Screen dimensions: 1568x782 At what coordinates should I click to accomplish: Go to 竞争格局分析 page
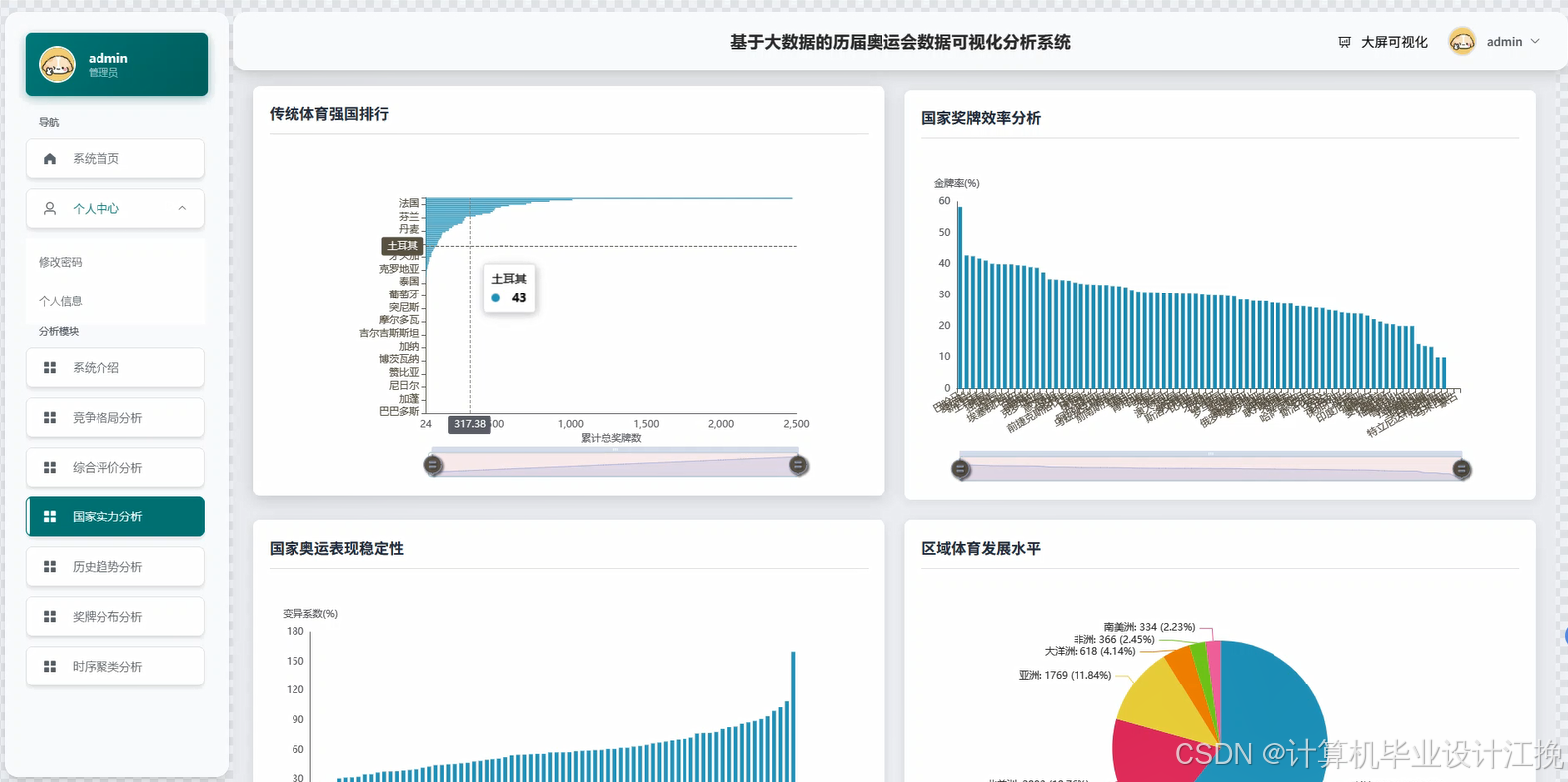[115, 418]
